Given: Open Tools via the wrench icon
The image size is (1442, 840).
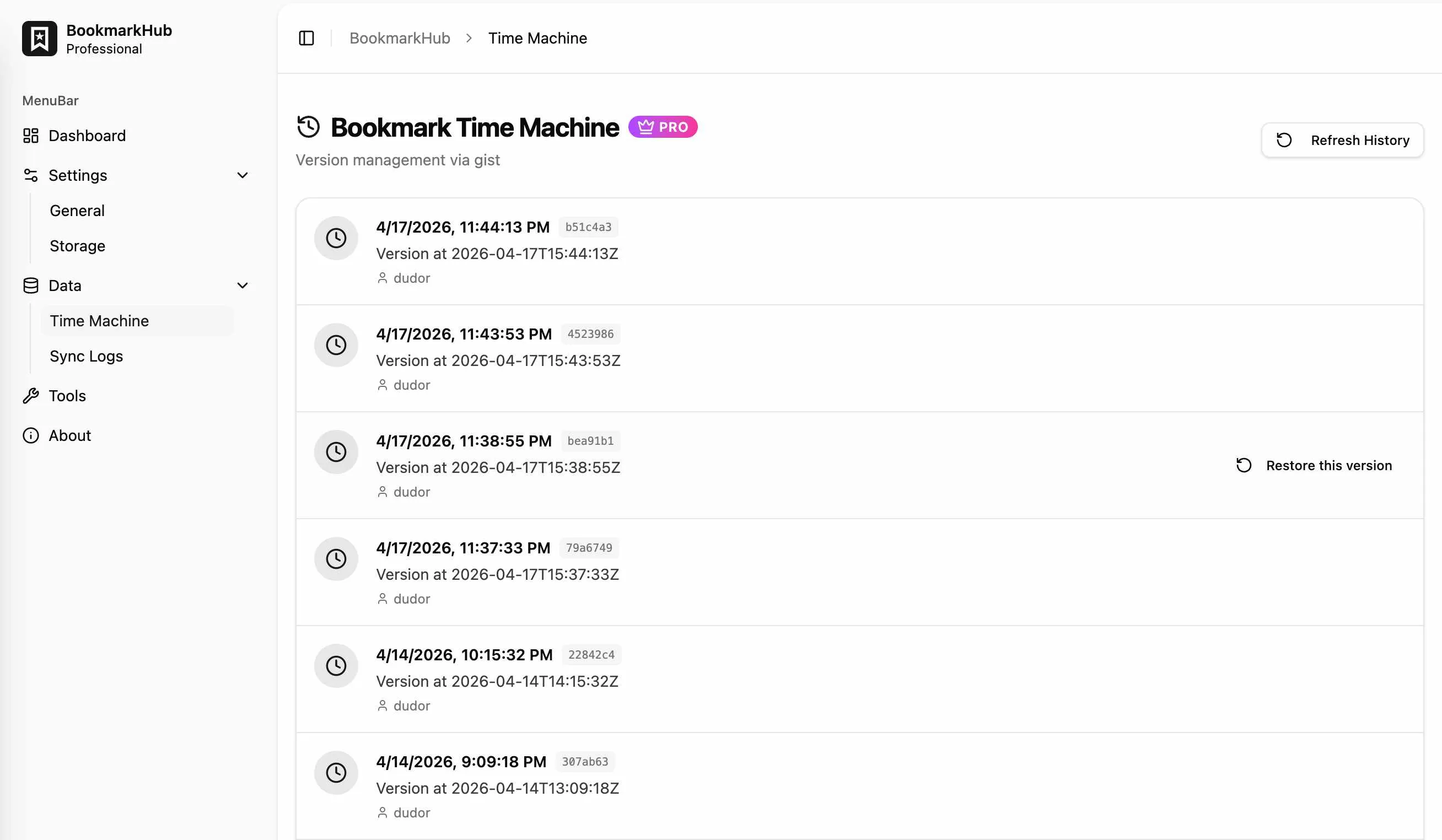Looking at the screenshot, I should (x=30, y=395).
